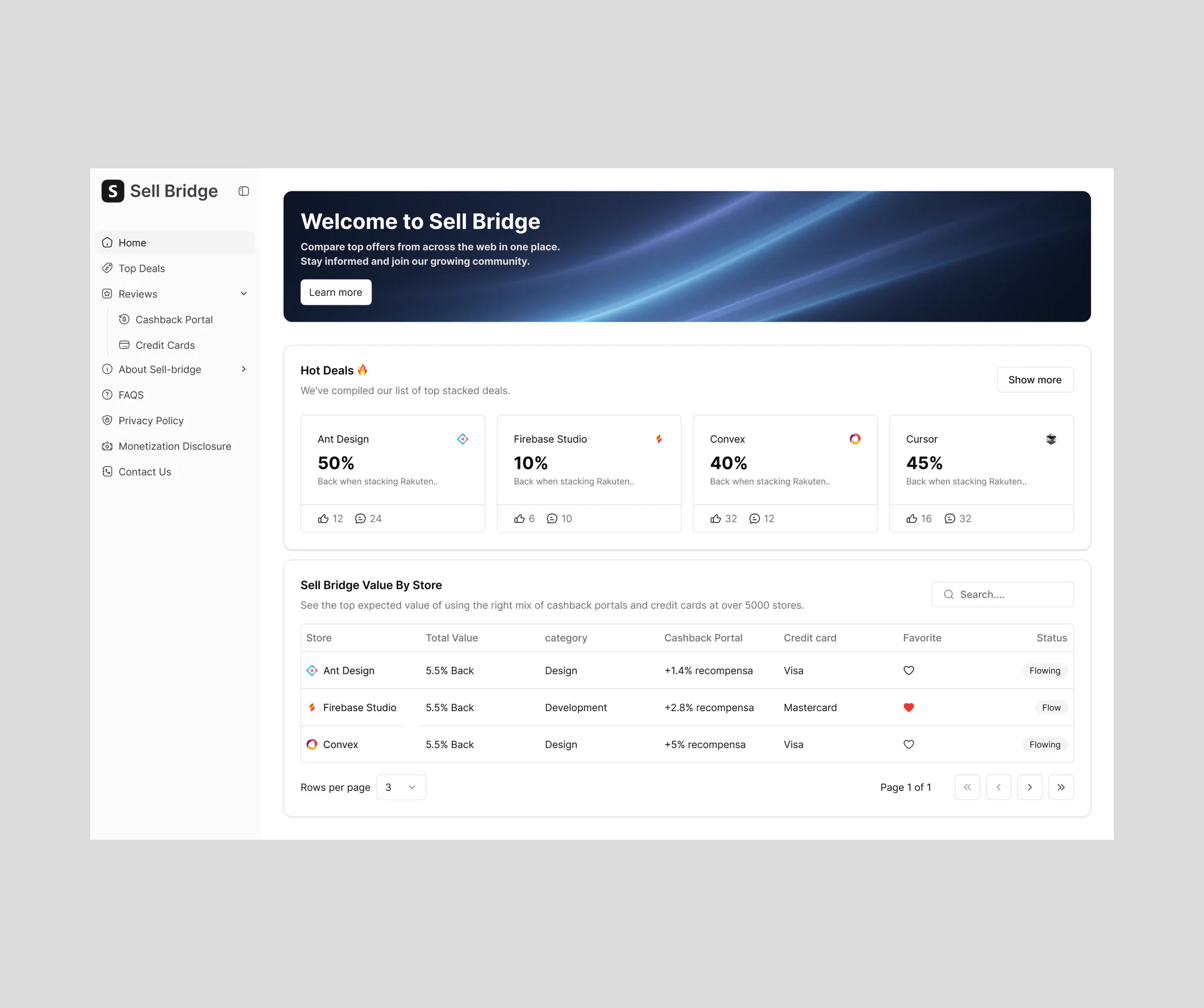Open comments on the Cursor deal
Screen dimensions: 1204x1008
949,518
